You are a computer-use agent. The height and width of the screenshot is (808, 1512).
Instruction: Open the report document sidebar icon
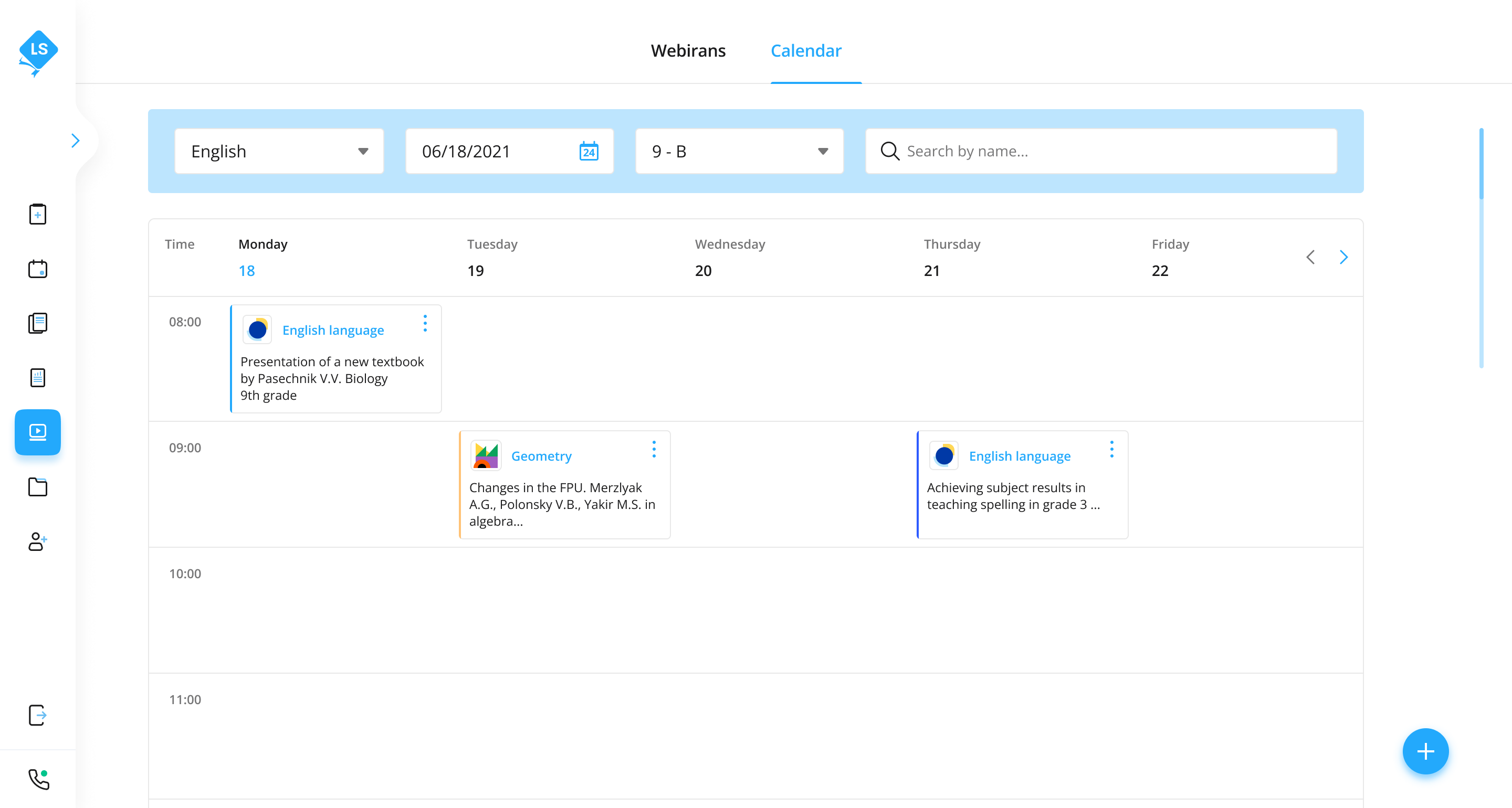tap(38, 377)
